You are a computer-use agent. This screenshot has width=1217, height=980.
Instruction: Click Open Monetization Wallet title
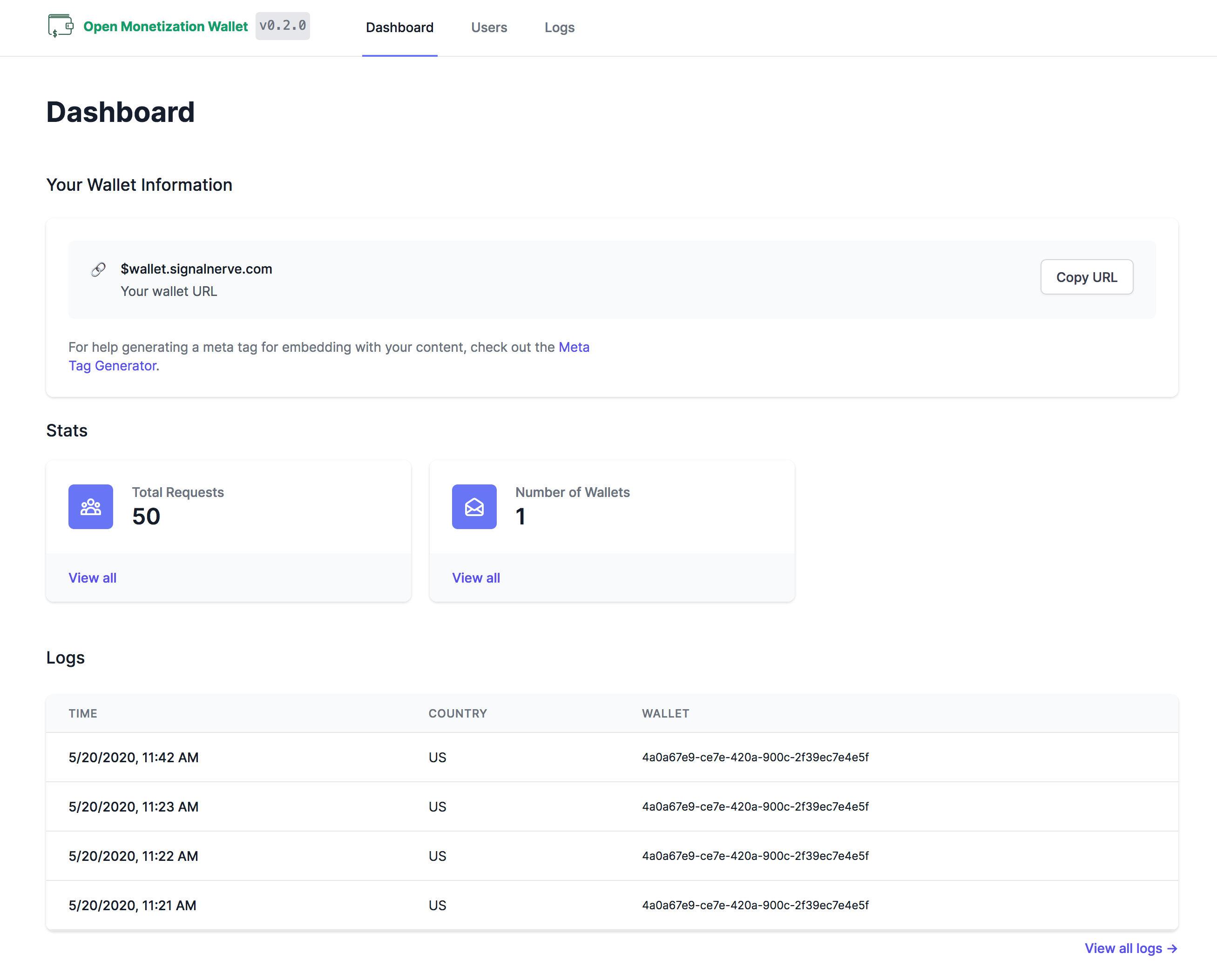click(165, 27)
